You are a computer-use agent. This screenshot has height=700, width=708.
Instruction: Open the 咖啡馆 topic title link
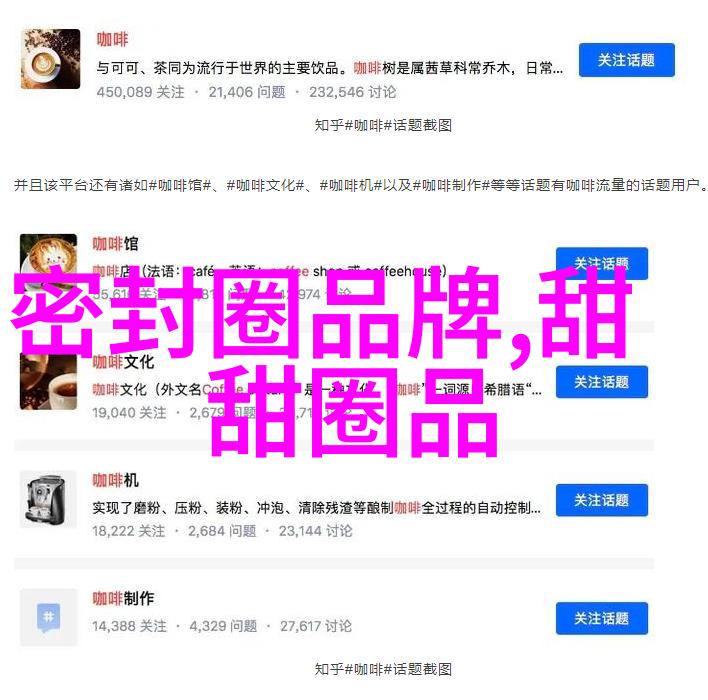pyautogui.click(x=116, y=244)
